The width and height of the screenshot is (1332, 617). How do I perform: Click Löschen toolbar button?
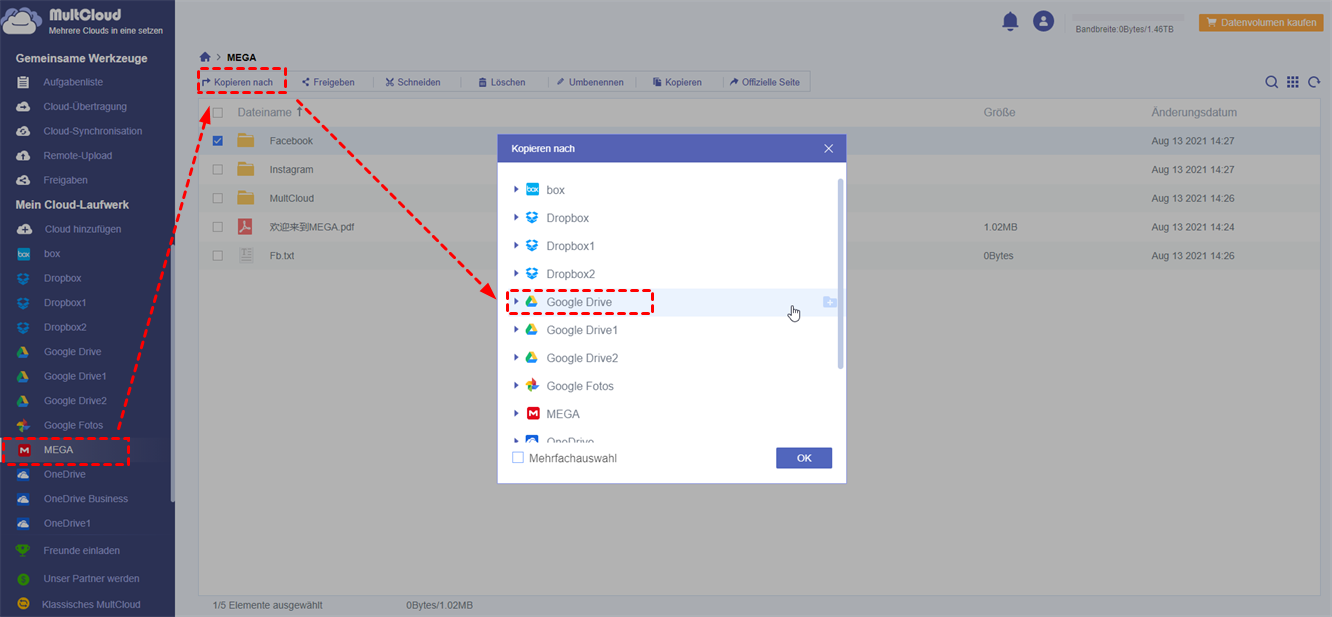point(501,82)
